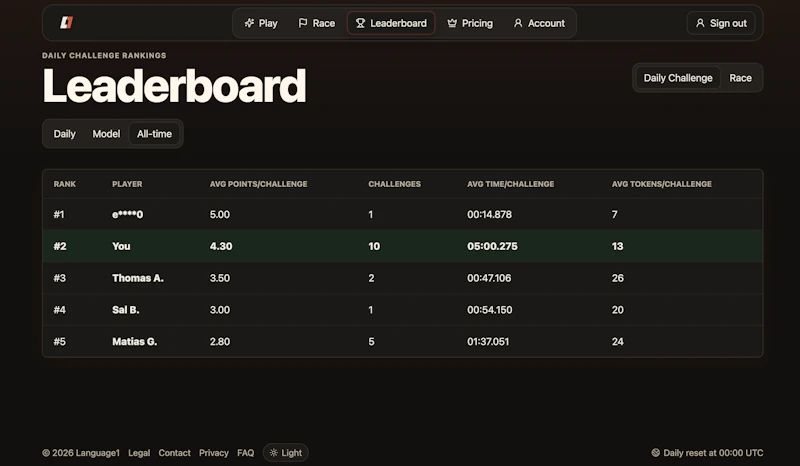Click the #2 rank cell
The width and height of the screenshot is (800, 466).
pos(60,246)
